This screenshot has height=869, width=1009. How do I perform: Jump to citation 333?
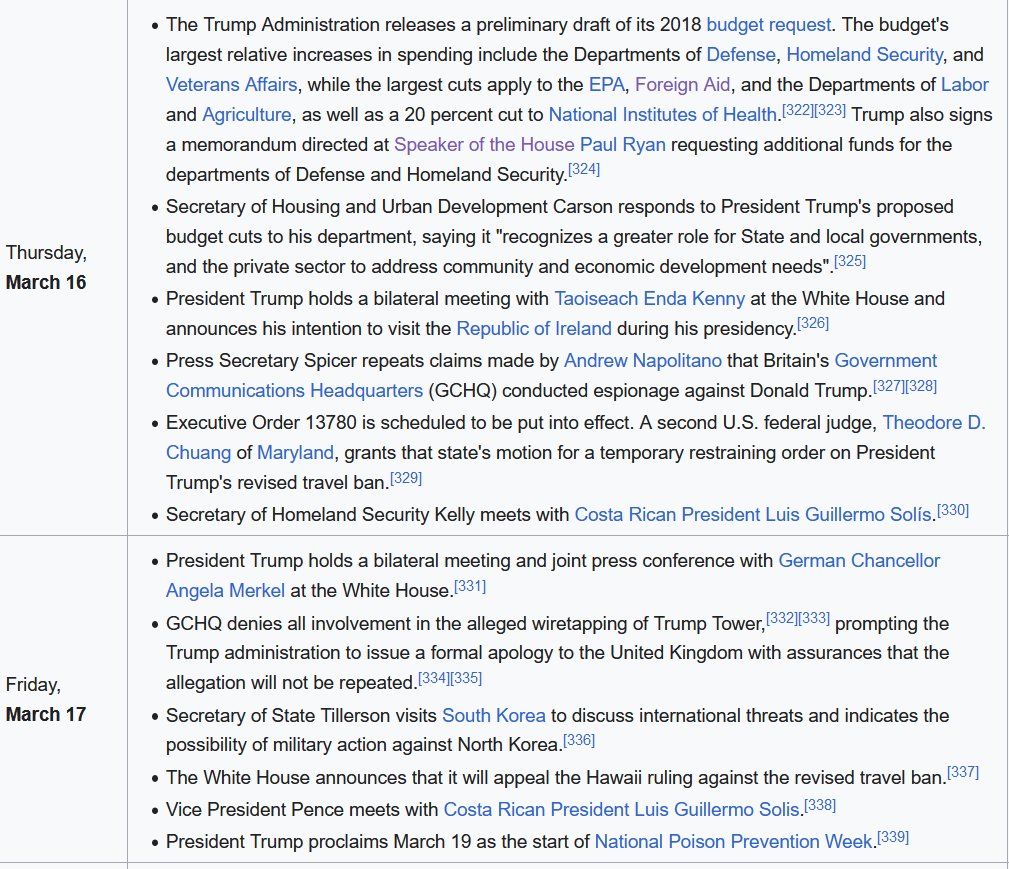point(814,618)
